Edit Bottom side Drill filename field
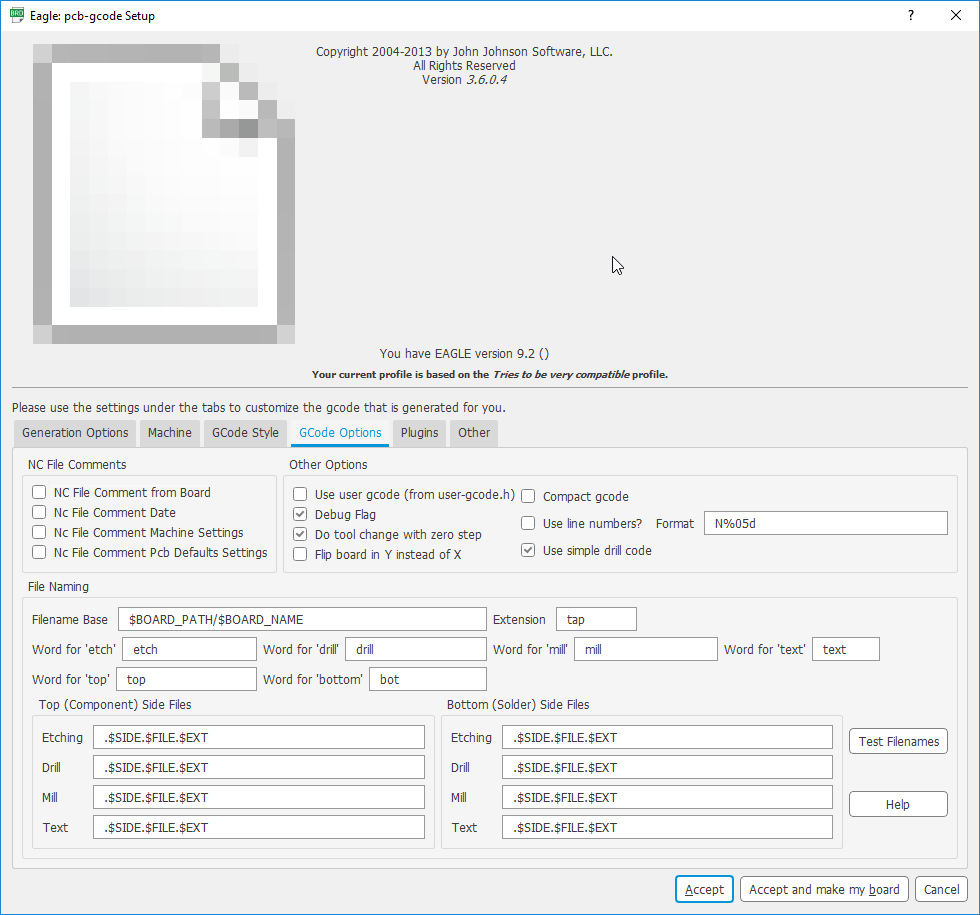The height and width of the screenshot is (915, 980). coord(668,768)
